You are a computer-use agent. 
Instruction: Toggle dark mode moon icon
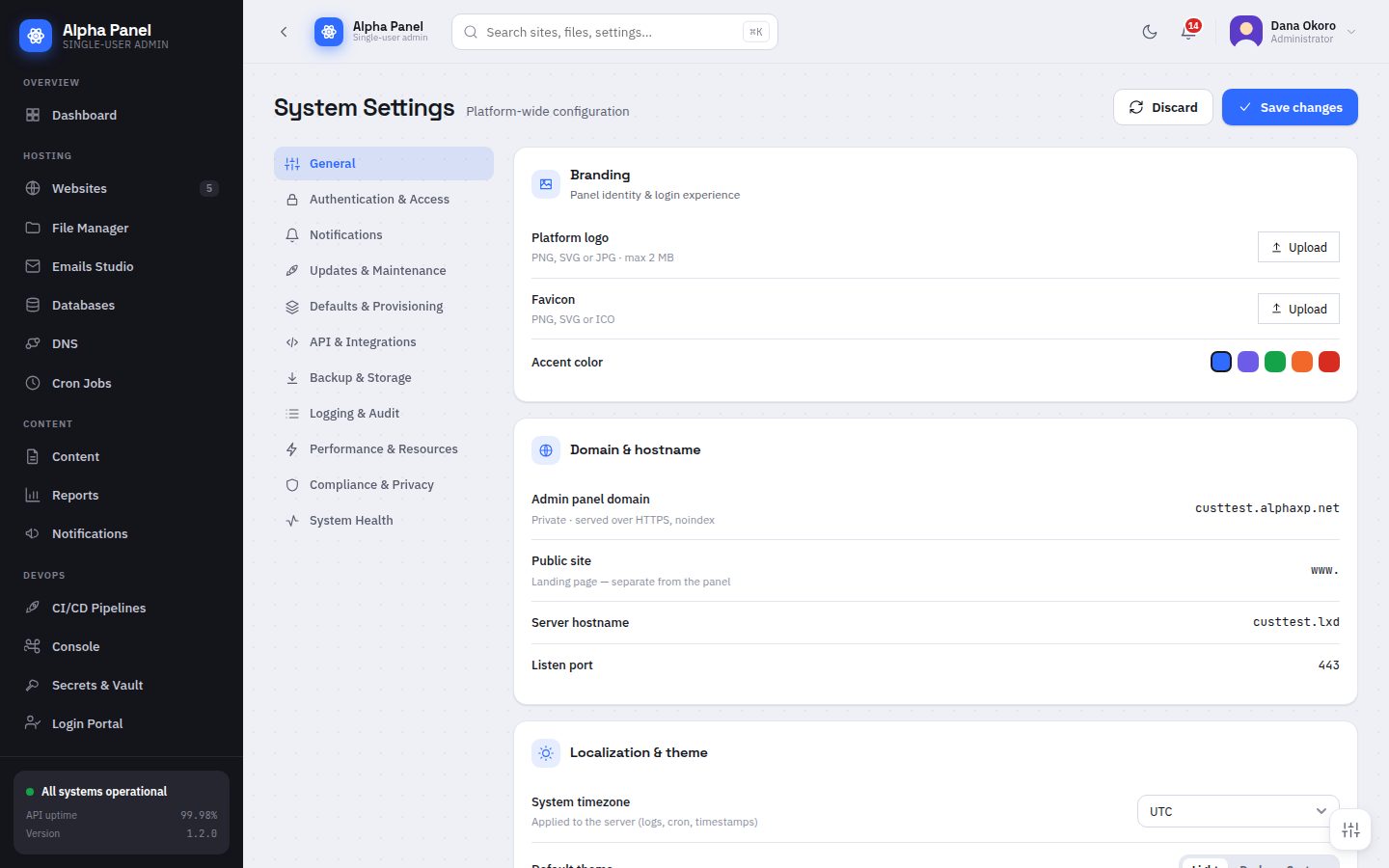pyautogui.click(x=1150, y=32)
